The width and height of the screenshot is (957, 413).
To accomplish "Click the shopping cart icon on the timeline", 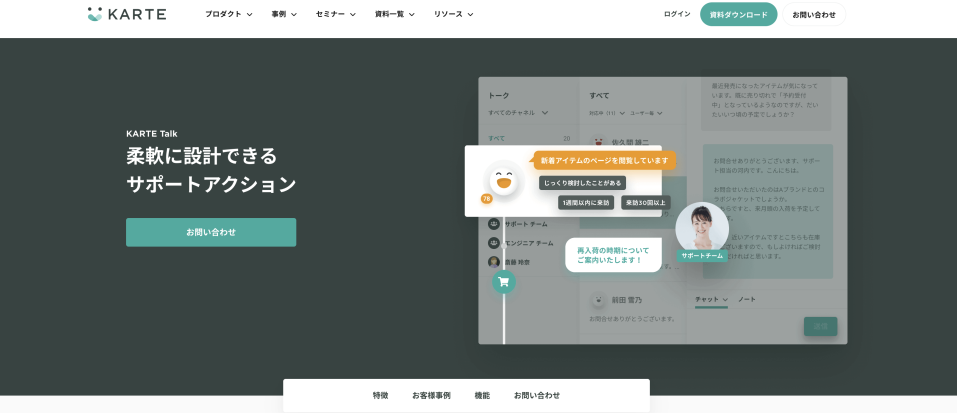I will coord(504,282).
